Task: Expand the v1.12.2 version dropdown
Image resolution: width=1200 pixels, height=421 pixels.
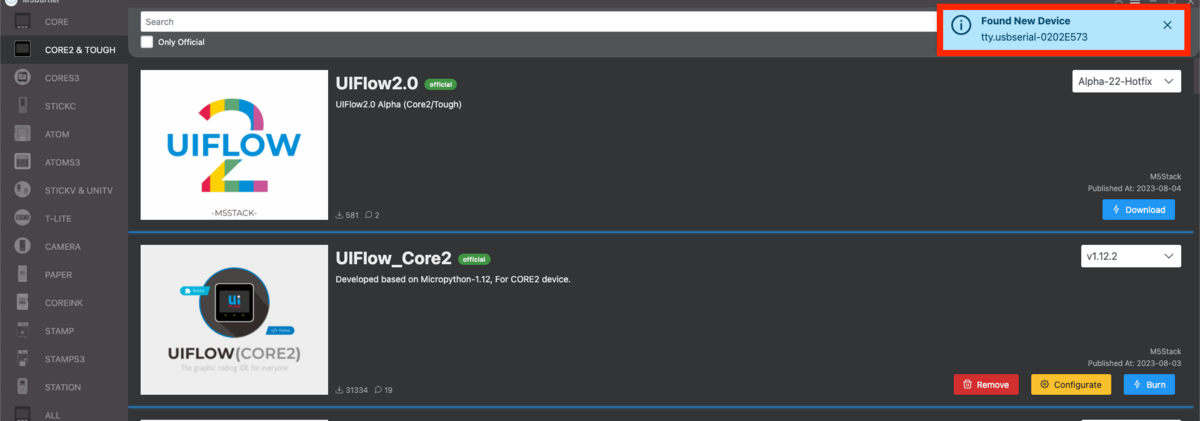Action: click(x=1131, y=257)
